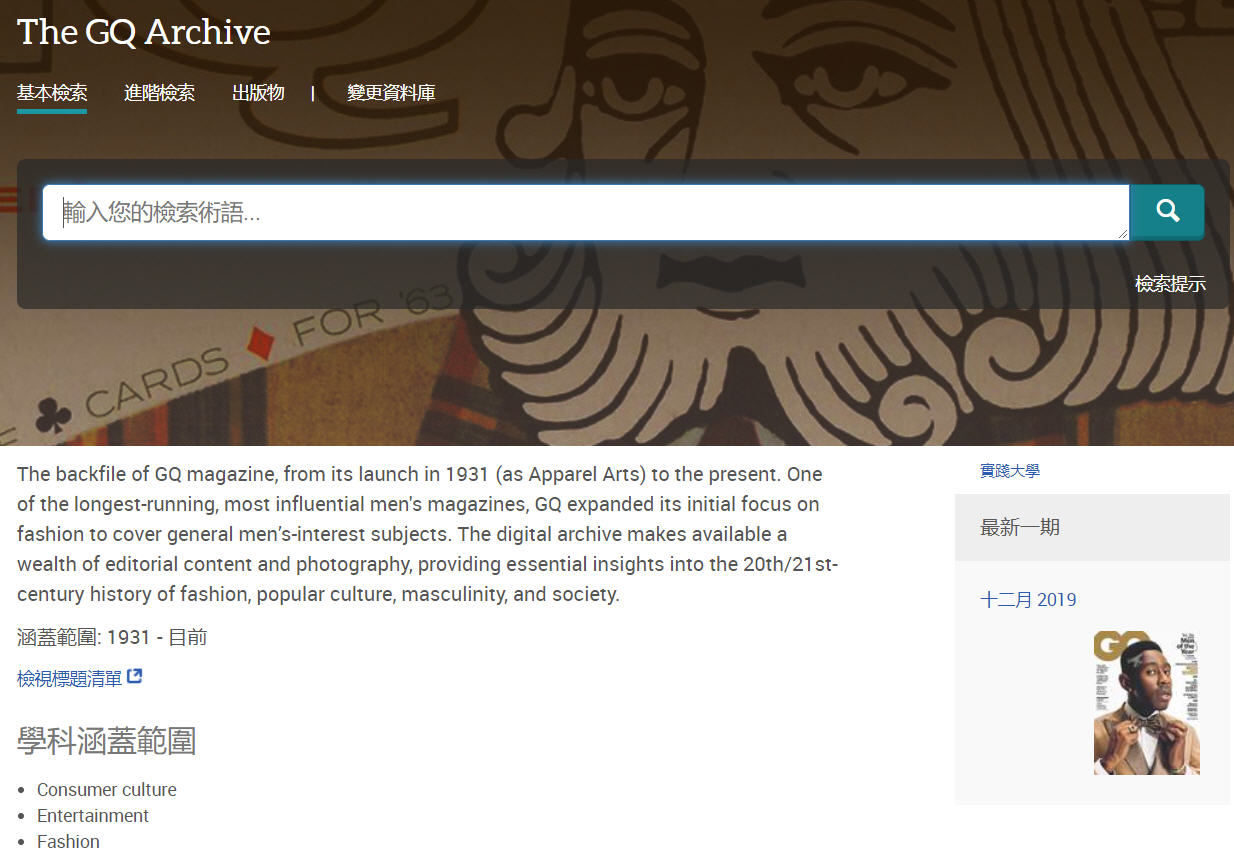Select the Entertainment list item
The height and width of the screenshot is (850, 1234).
coord(93,816)
